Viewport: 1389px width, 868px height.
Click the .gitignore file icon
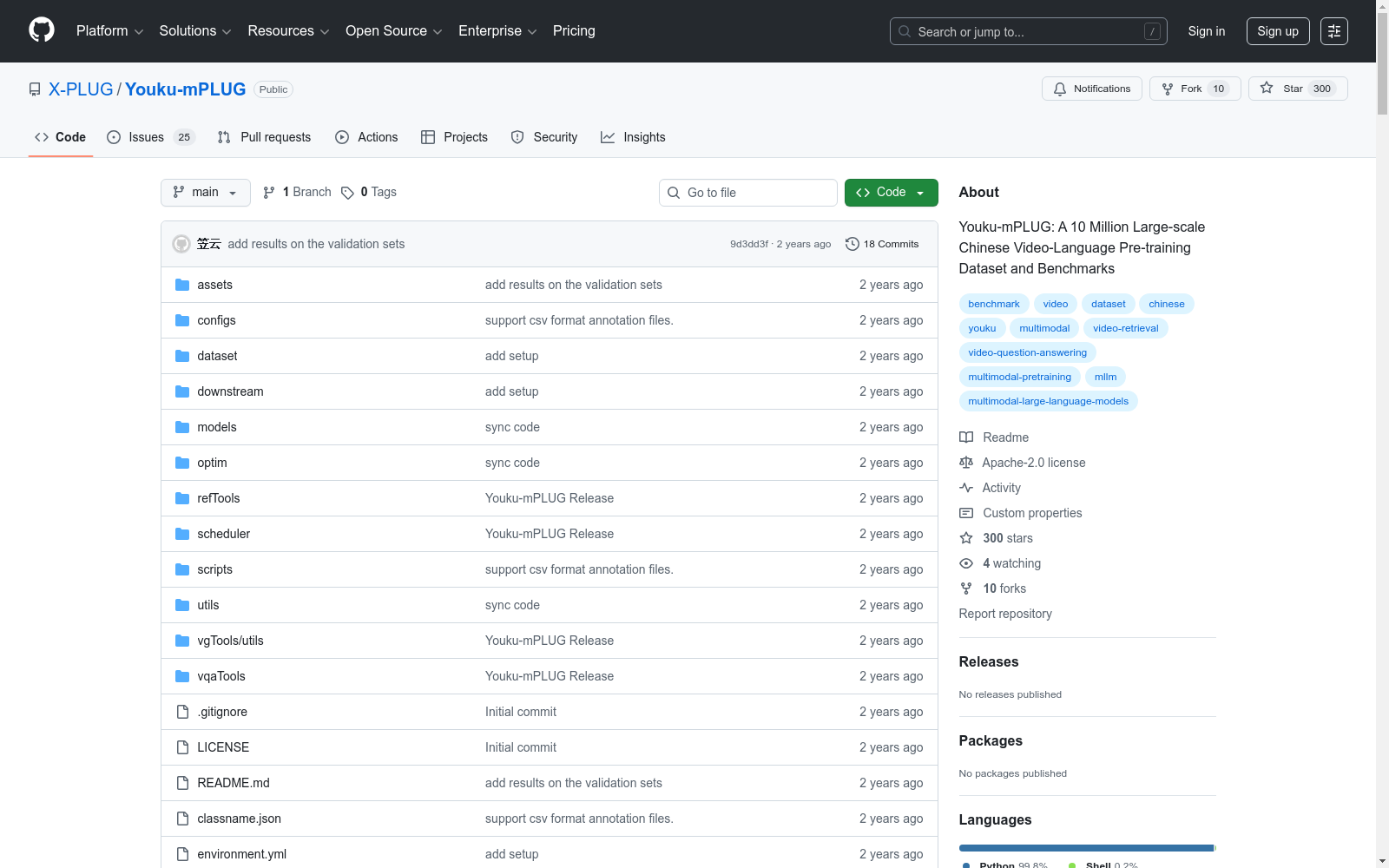[x=182, y=712]
